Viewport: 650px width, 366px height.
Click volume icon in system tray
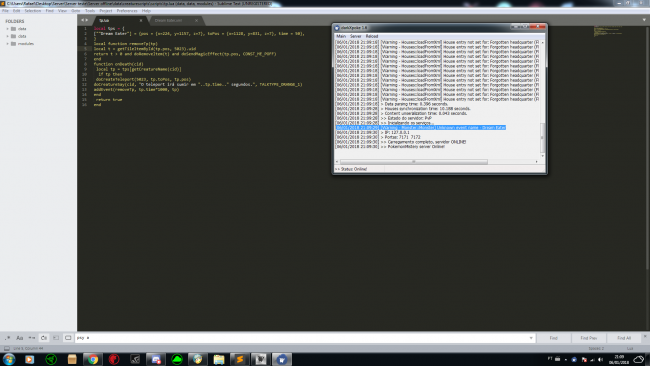(x=601, y=359)
